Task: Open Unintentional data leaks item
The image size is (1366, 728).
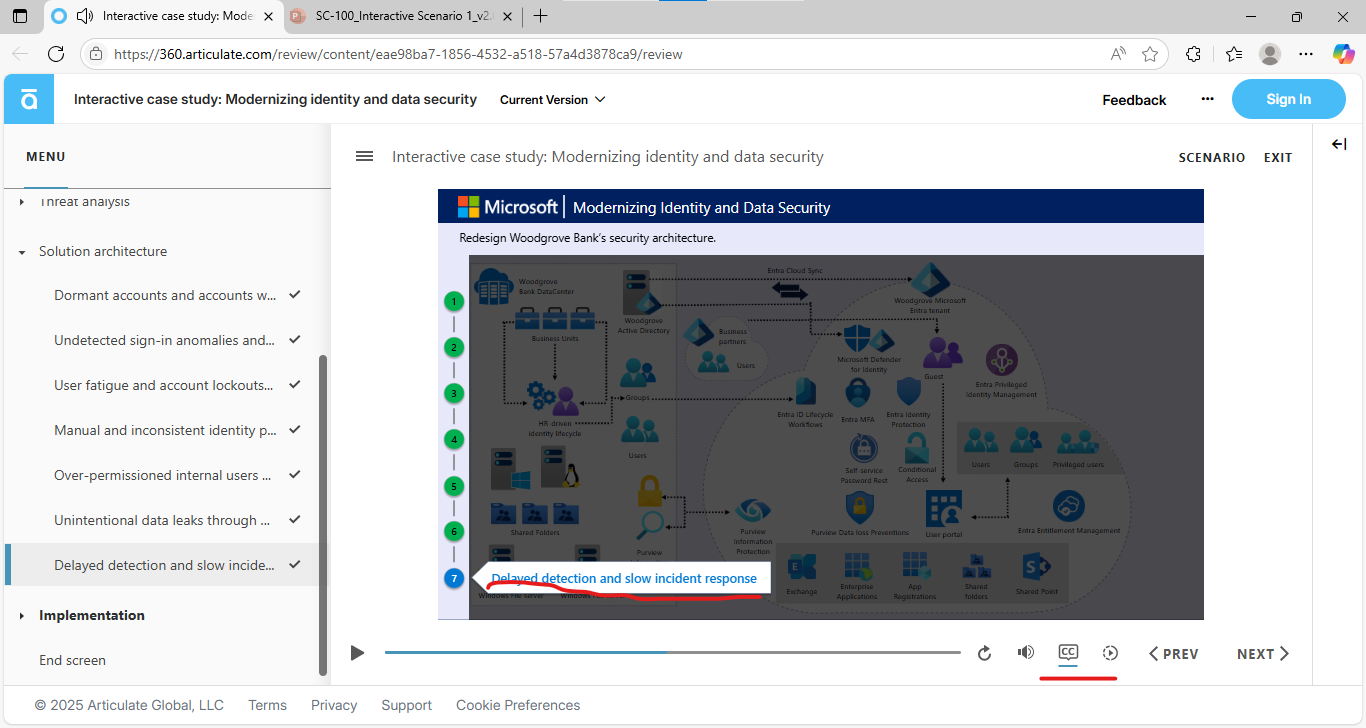Action: pos(162,521)
